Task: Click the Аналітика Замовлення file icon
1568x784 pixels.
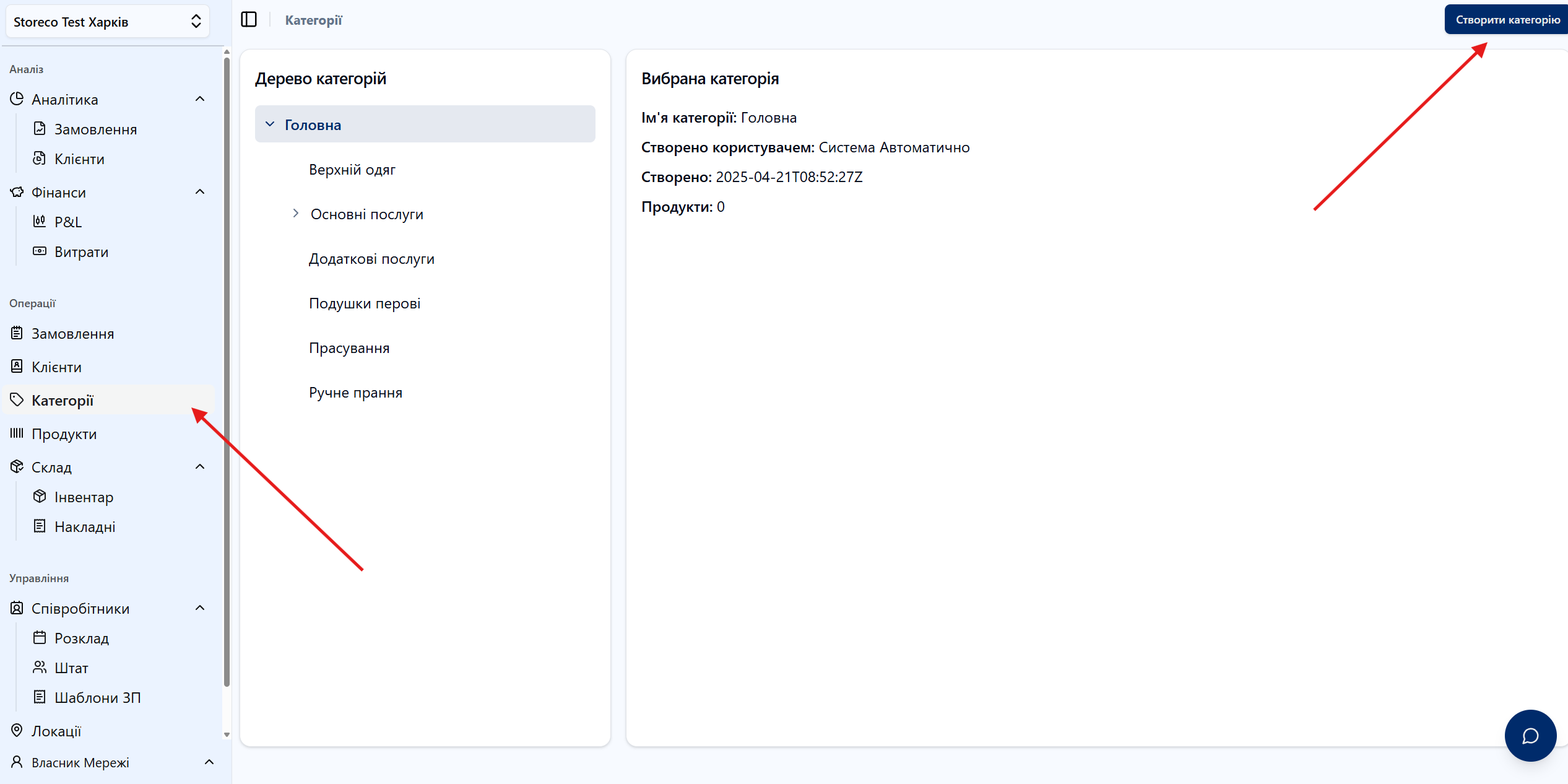Action: coord(40,128)
